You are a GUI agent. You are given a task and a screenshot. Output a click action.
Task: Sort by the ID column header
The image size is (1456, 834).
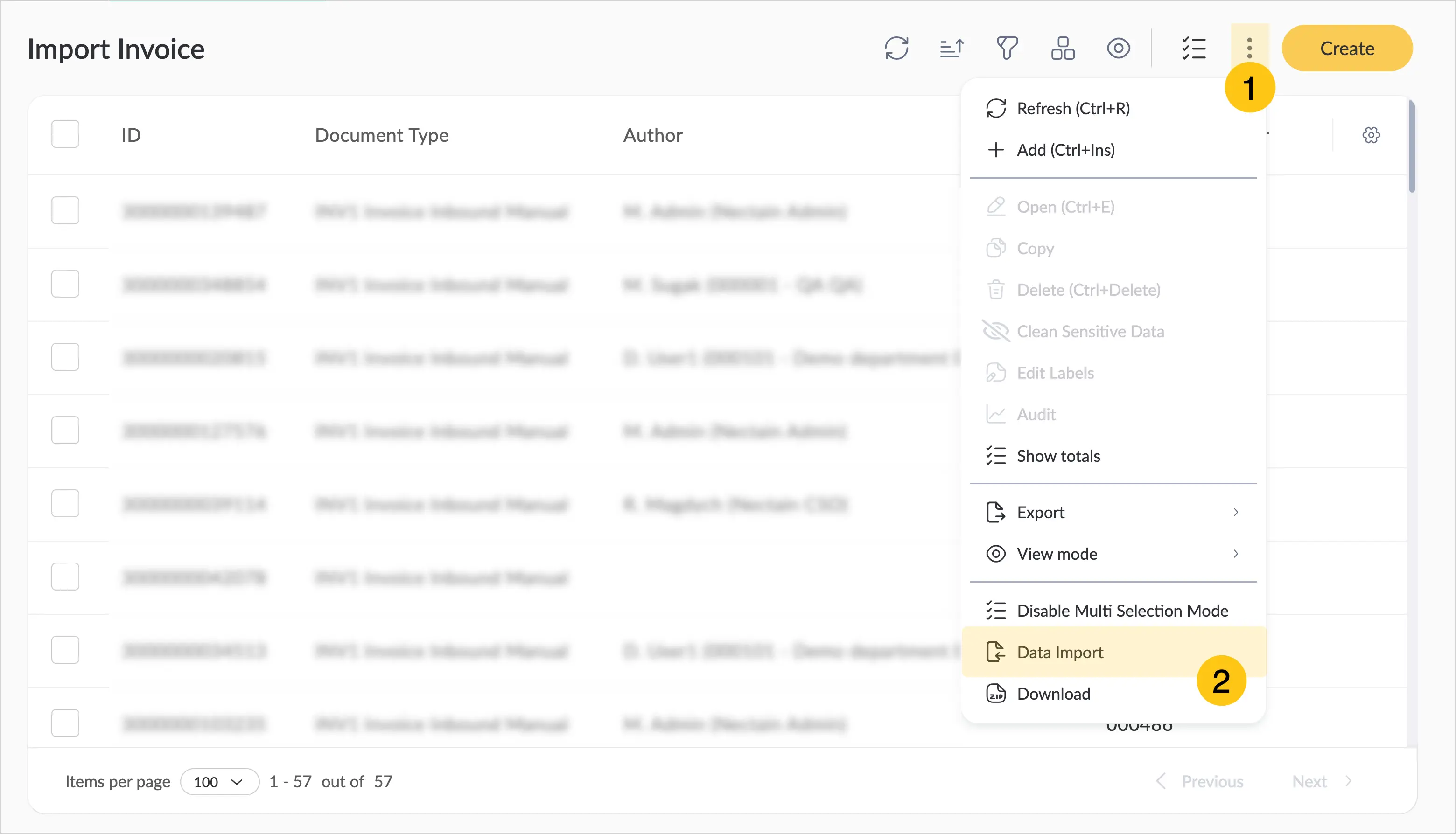[131, 135]
